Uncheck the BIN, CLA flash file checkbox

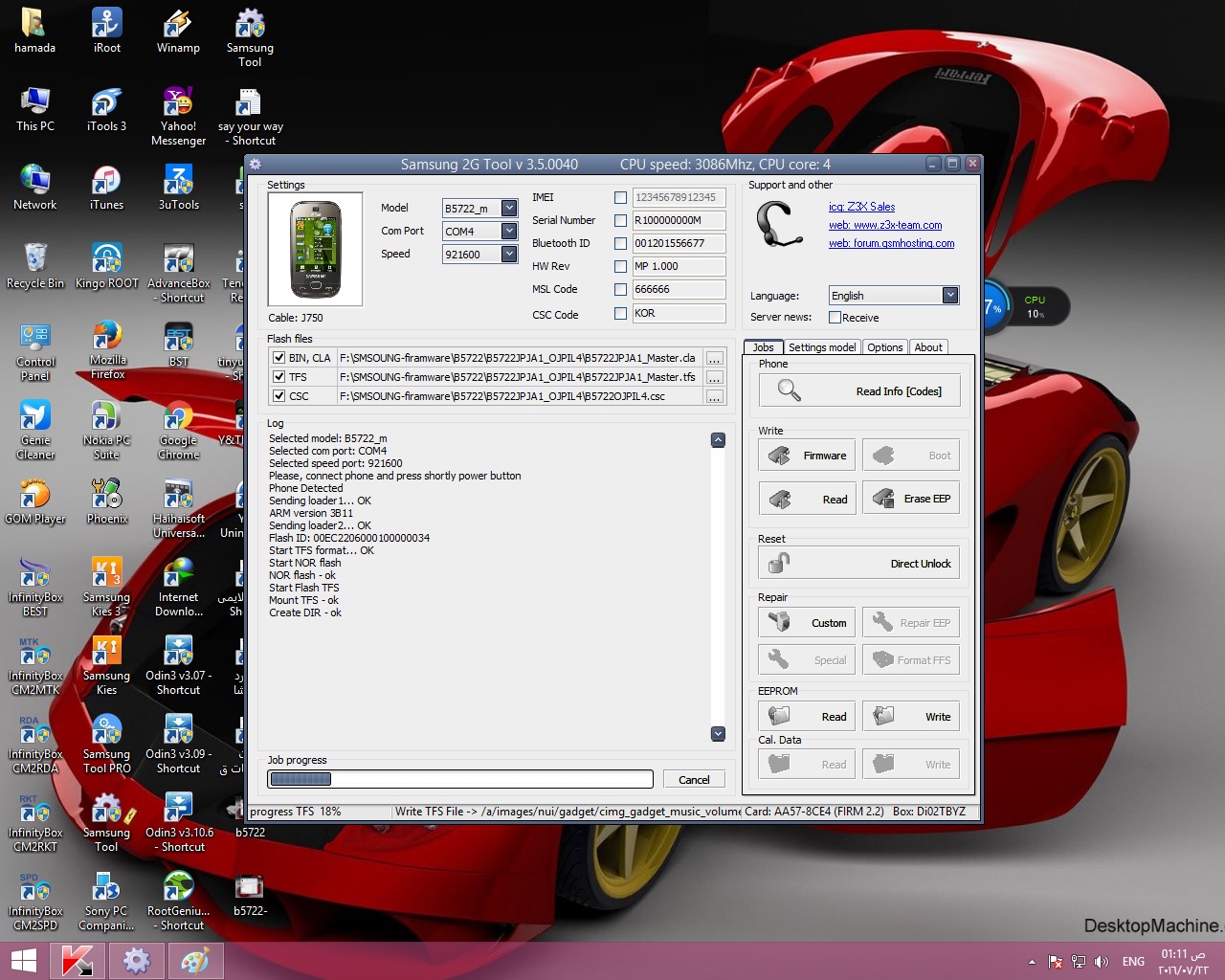[x=278, y=358]
